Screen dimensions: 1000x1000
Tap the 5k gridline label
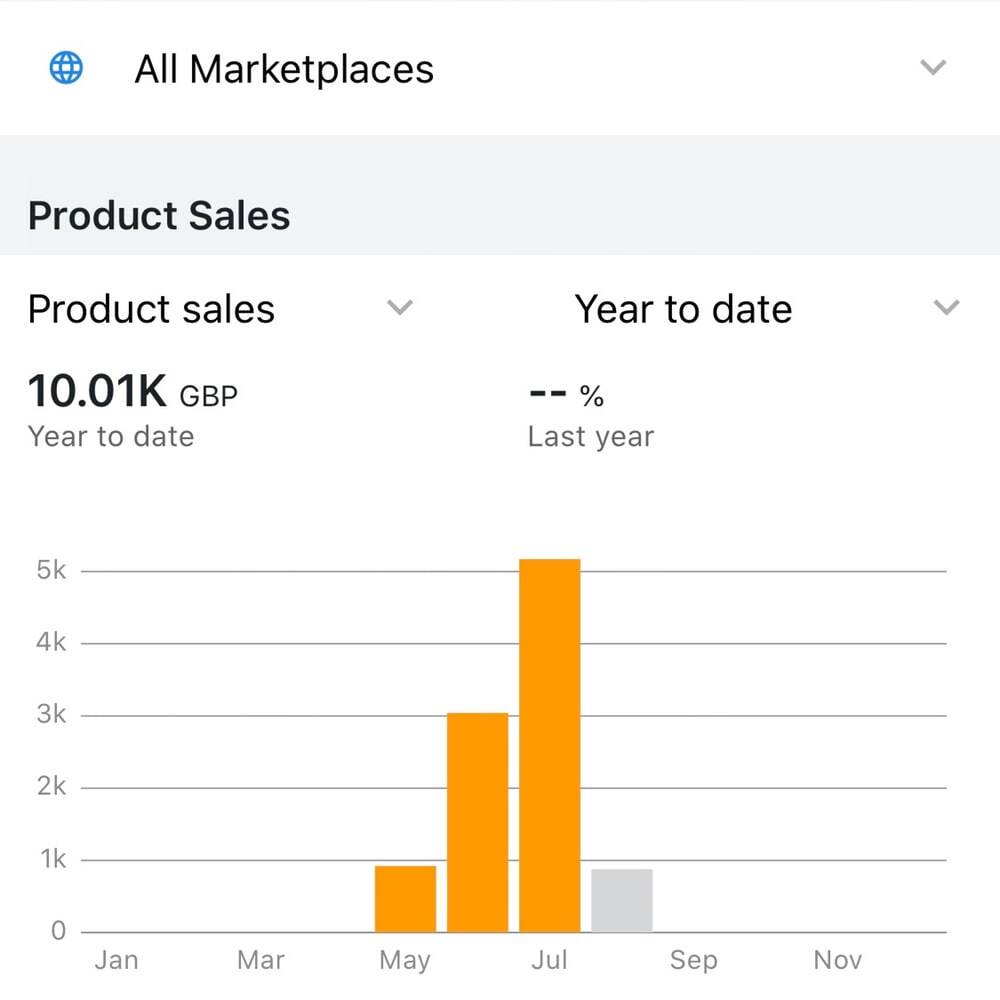click(51, 570)
